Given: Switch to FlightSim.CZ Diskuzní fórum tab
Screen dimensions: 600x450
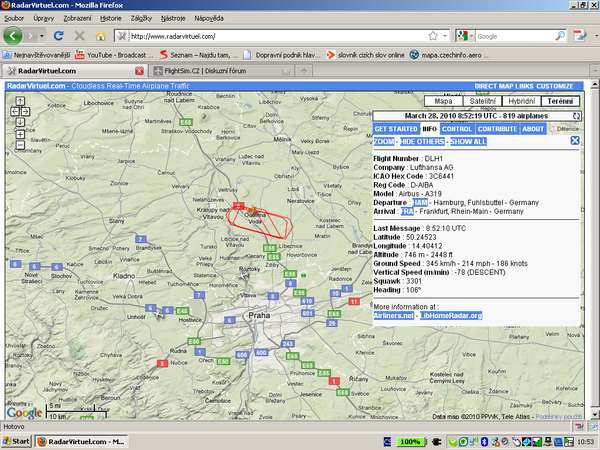Looking at the screenshot, I should coord(223,71).
